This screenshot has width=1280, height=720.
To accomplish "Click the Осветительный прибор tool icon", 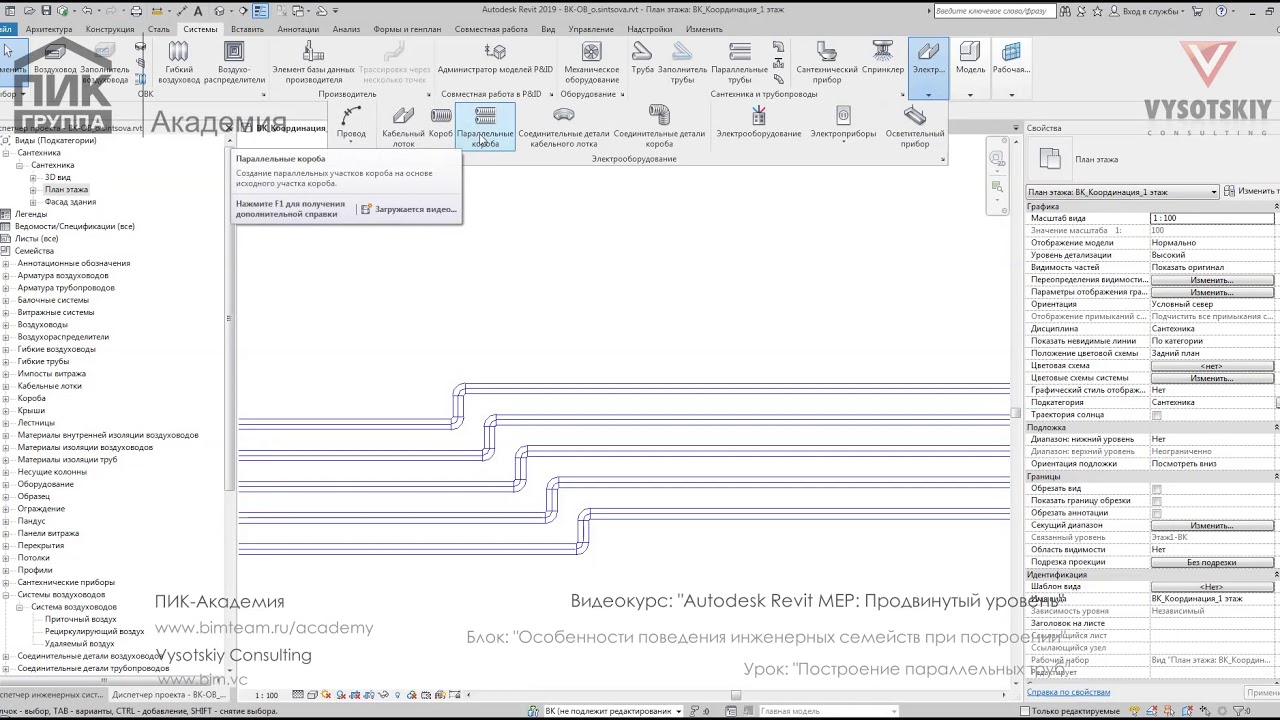I will click(915, 127).
